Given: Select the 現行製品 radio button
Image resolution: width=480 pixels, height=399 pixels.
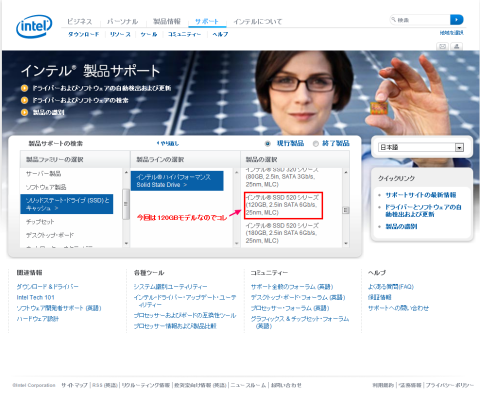Looking at the screenshot, I should point(268,144).
